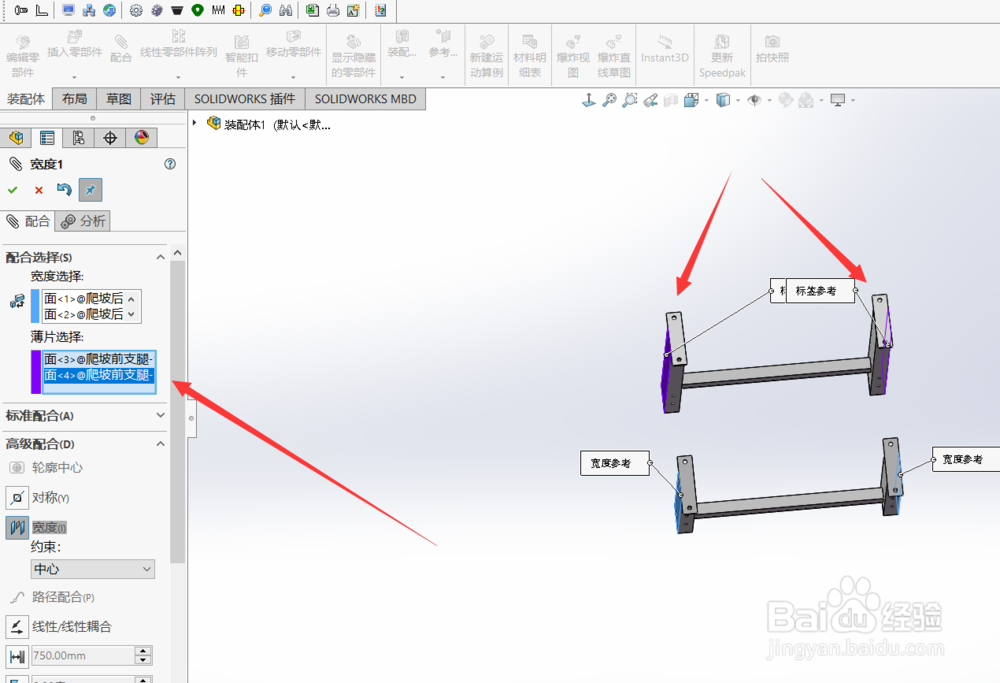Select 面<4>@爬坡前支腿 in tab selection

coord(99,375)
